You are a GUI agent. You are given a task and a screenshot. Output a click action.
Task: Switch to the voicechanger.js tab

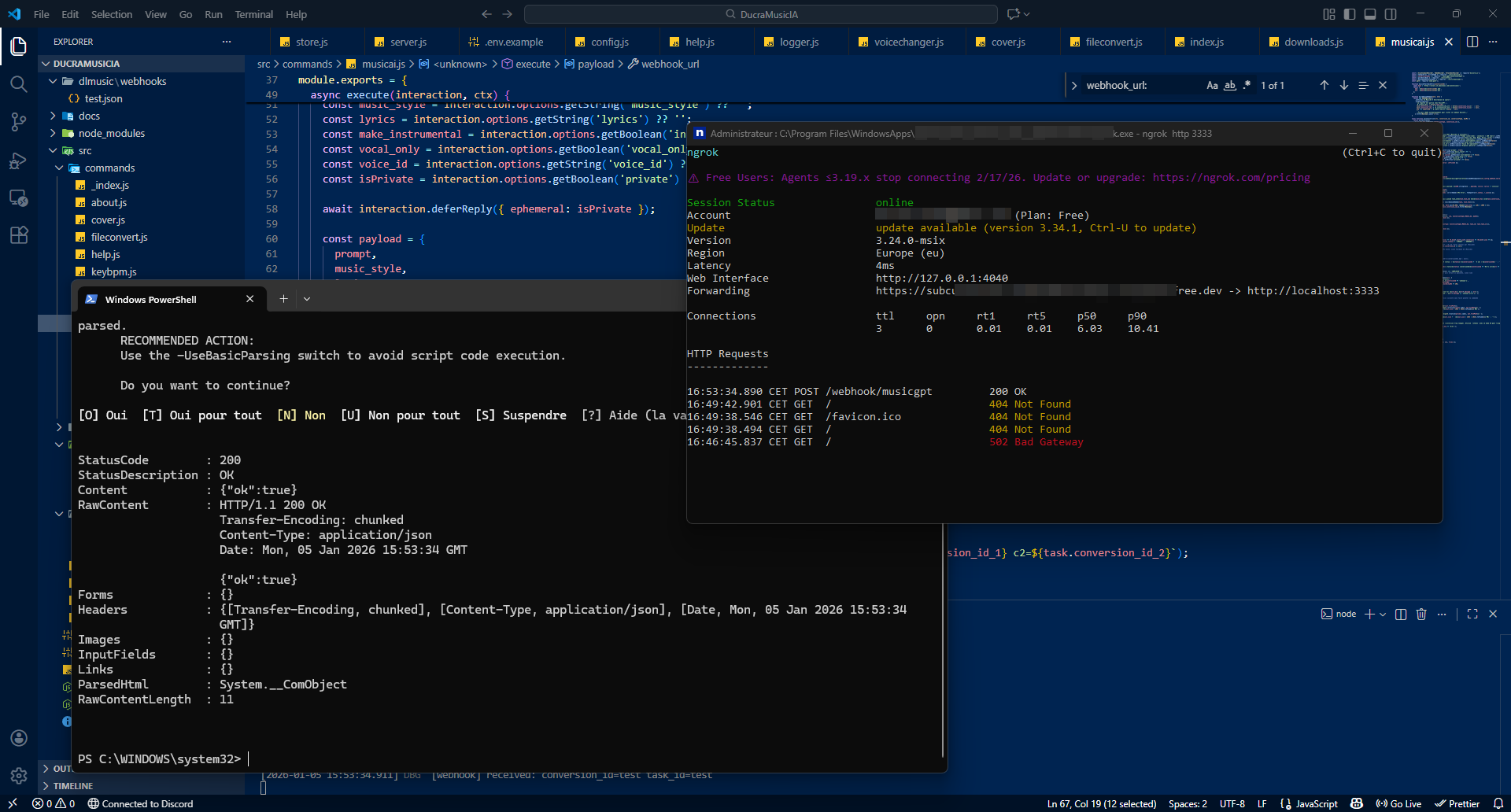908,42
